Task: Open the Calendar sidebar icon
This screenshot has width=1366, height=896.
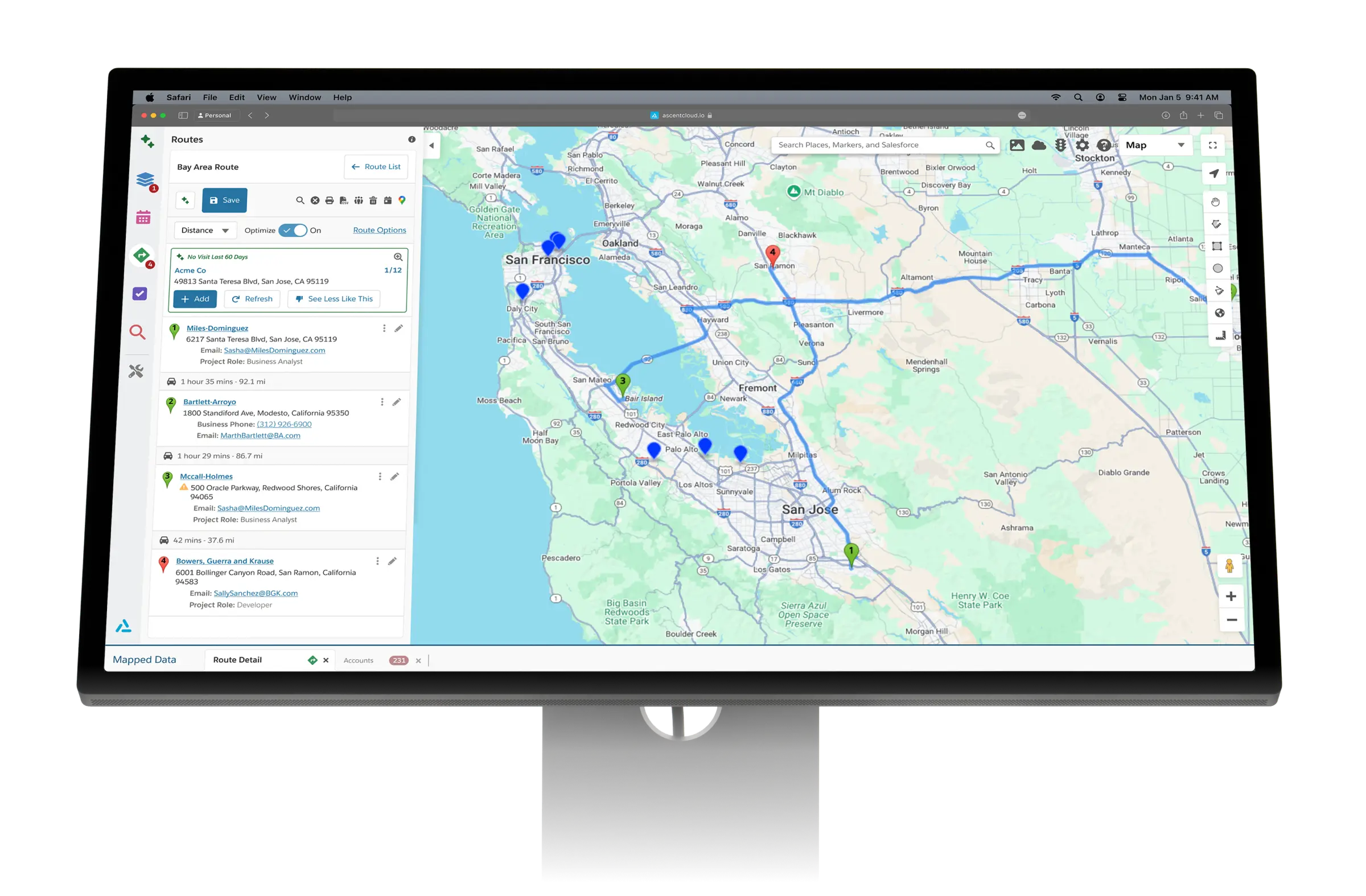Action: (x=143, y=217)
